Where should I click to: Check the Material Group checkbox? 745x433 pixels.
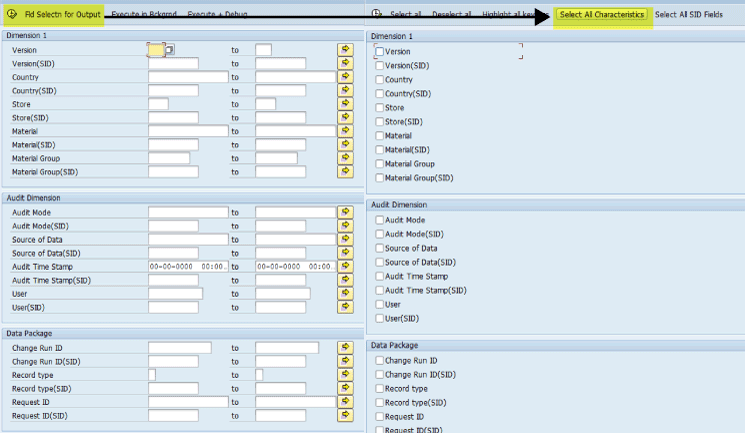pyautogui.click(x=379, y=164)
